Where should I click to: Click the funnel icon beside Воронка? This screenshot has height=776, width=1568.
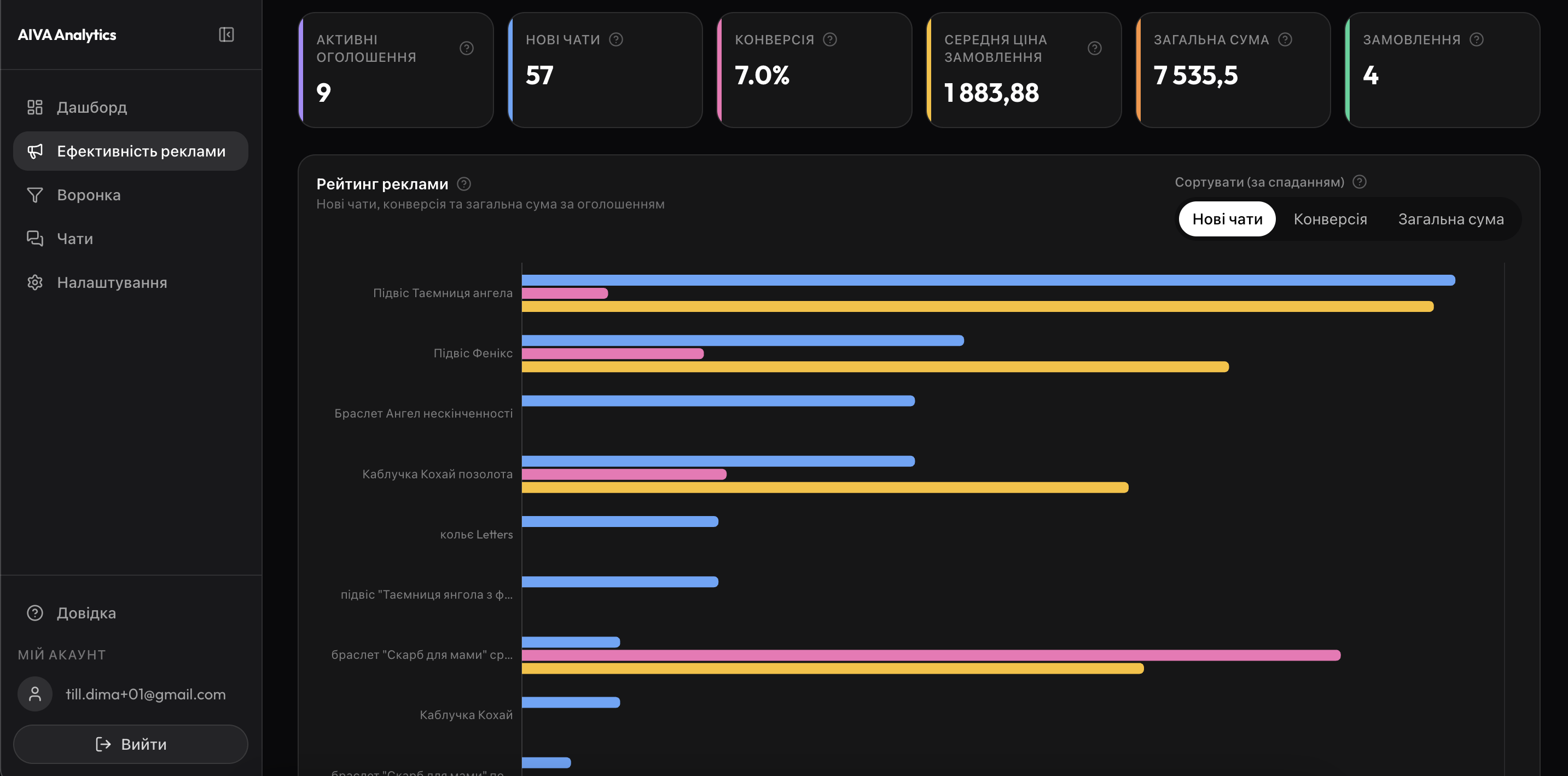coord(34,195)
